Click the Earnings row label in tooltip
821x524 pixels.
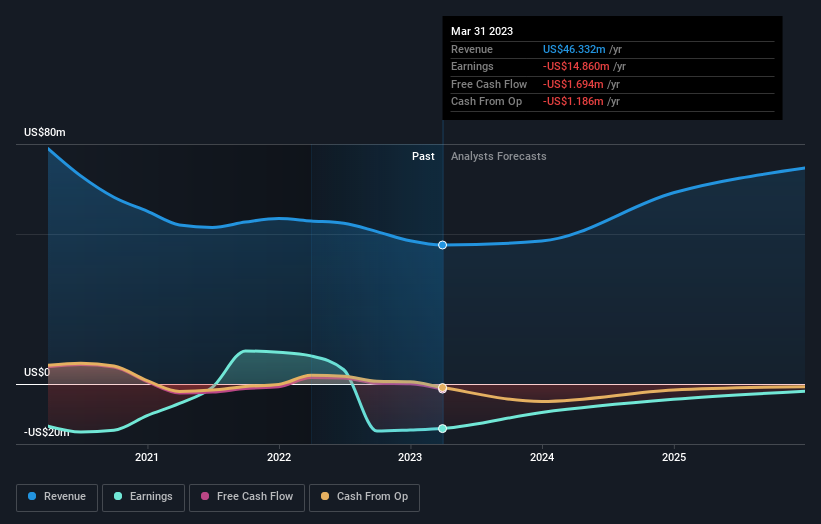472,66
